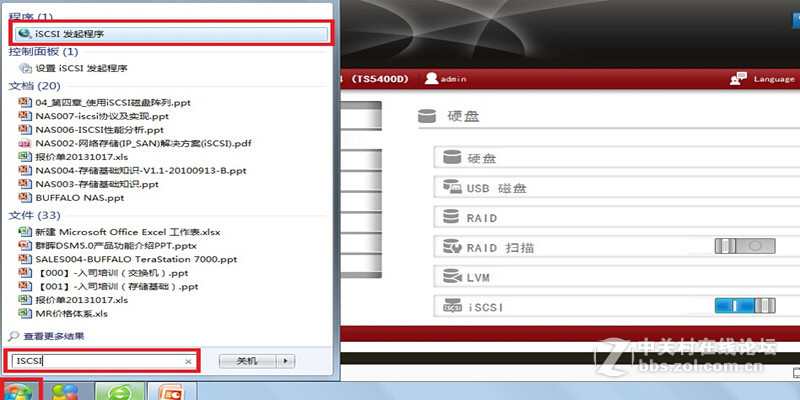Open the LVM row in NAS settings
The height and width of the screenshot is (400, 800).
click(x=616, y=278)
